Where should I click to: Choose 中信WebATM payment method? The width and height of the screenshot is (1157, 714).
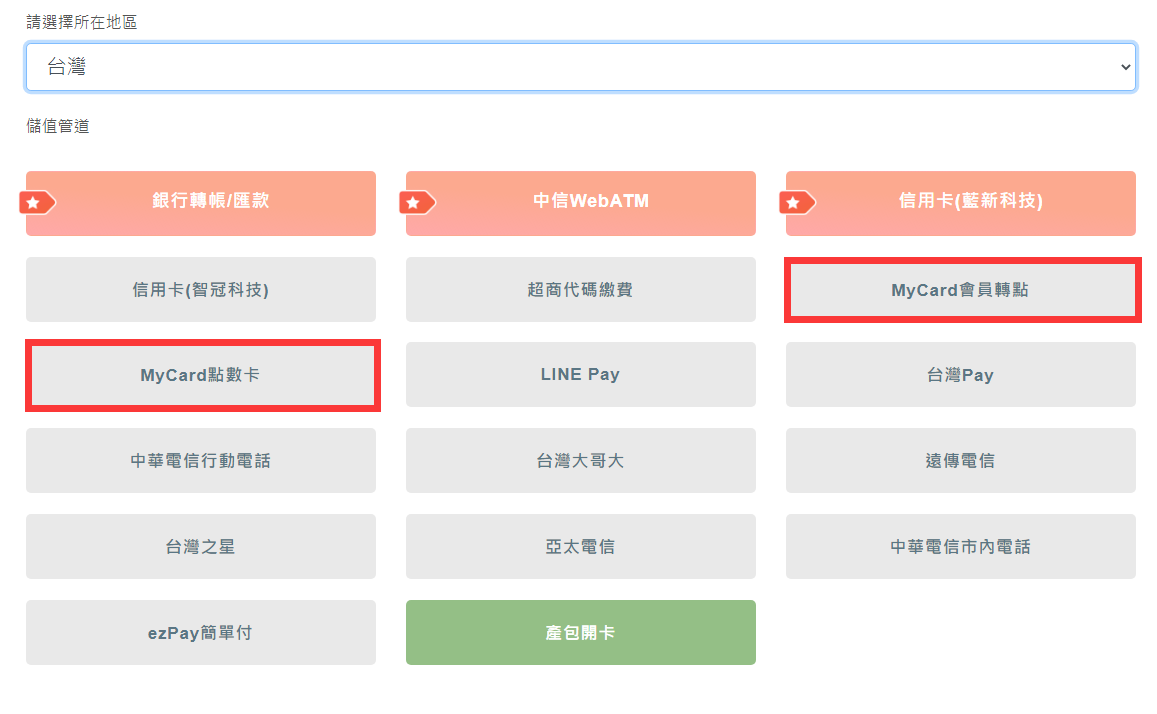[x=581, y=204]
